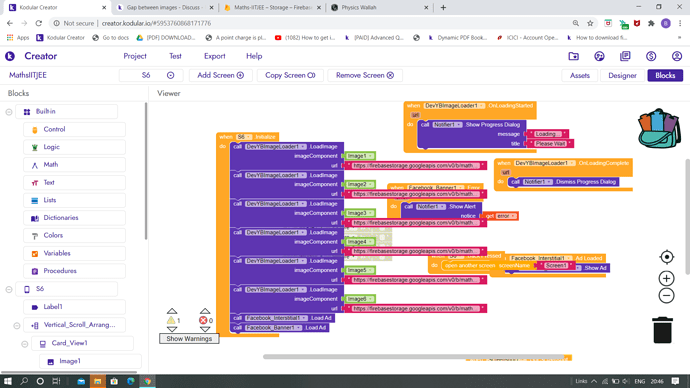Collapse the Card_View1 tree node

click(25, 344)
